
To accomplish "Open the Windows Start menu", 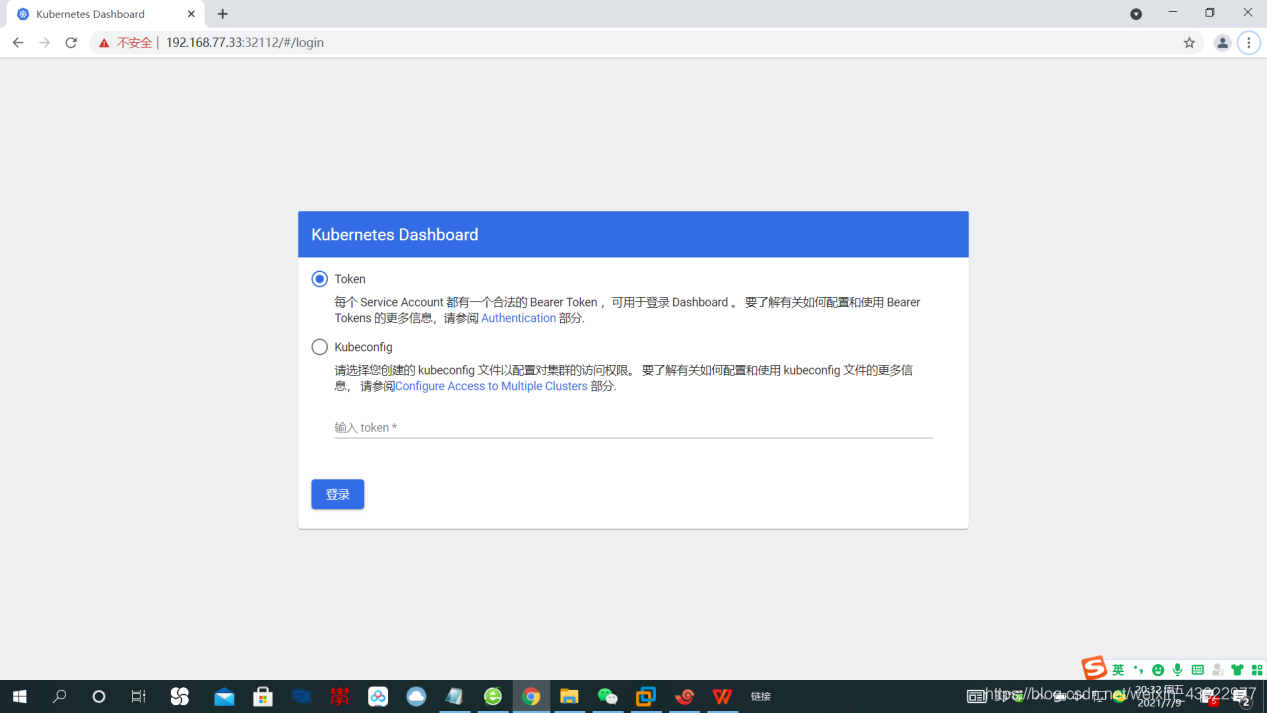I will point(19,696).
